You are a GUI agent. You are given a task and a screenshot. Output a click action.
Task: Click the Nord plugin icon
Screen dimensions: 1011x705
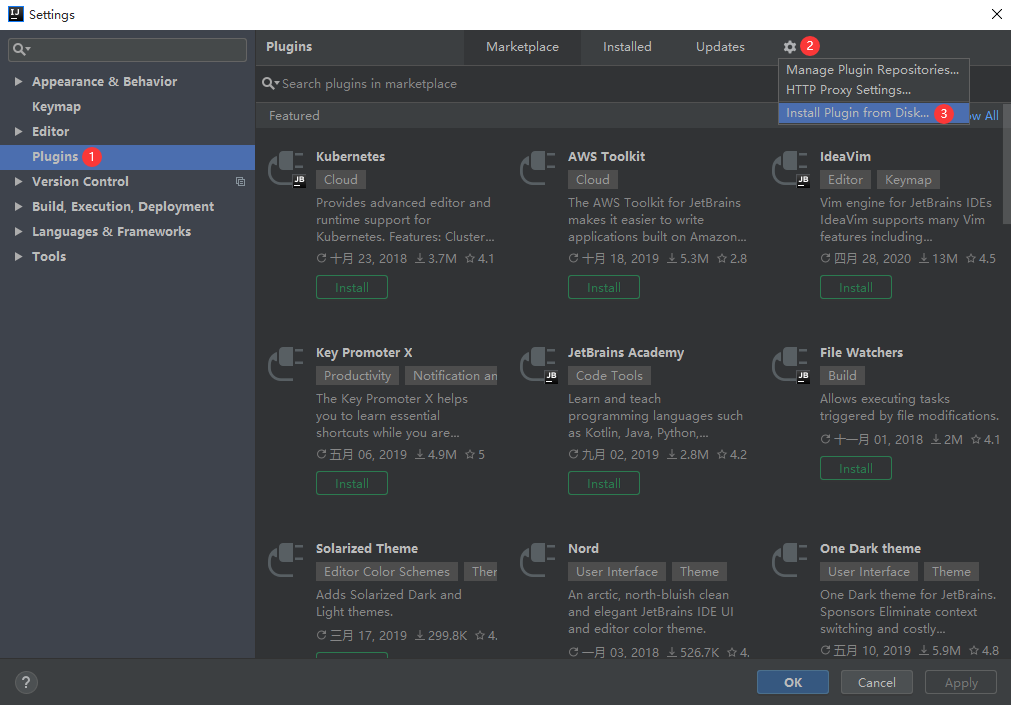(x=538, y=561)
